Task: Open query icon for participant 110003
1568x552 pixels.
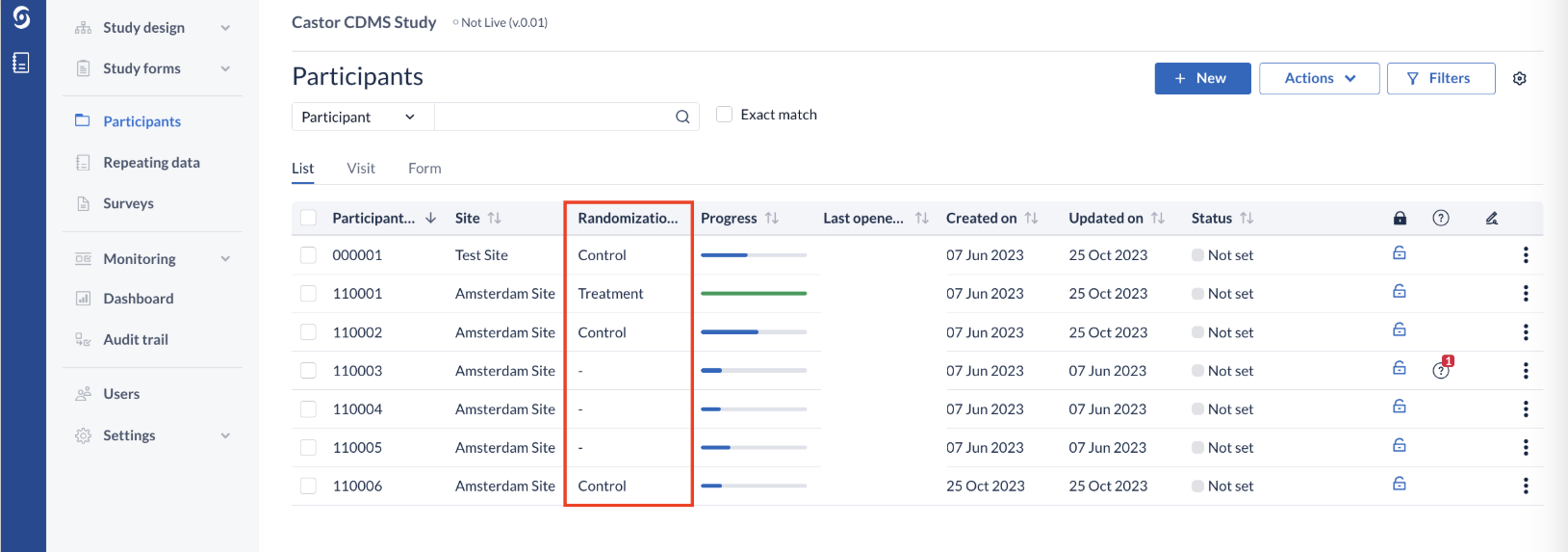Action: coord(1442,369)
